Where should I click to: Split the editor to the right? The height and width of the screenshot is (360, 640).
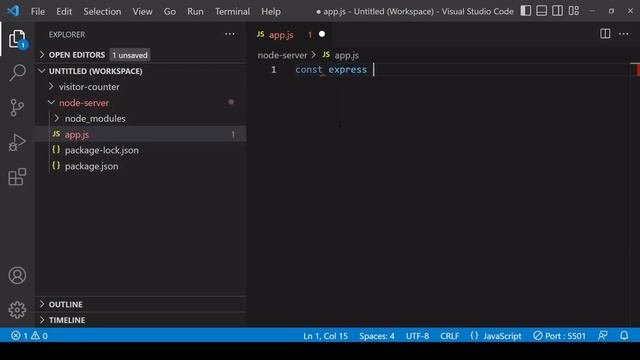[605, 34]
